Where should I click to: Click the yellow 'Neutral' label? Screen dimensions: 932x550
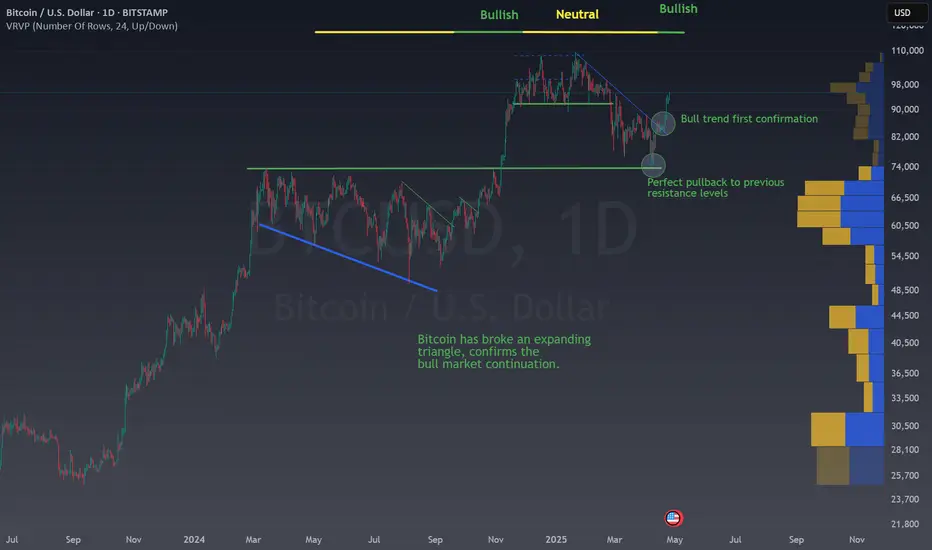pyautogui.click(x=577, y=14)
